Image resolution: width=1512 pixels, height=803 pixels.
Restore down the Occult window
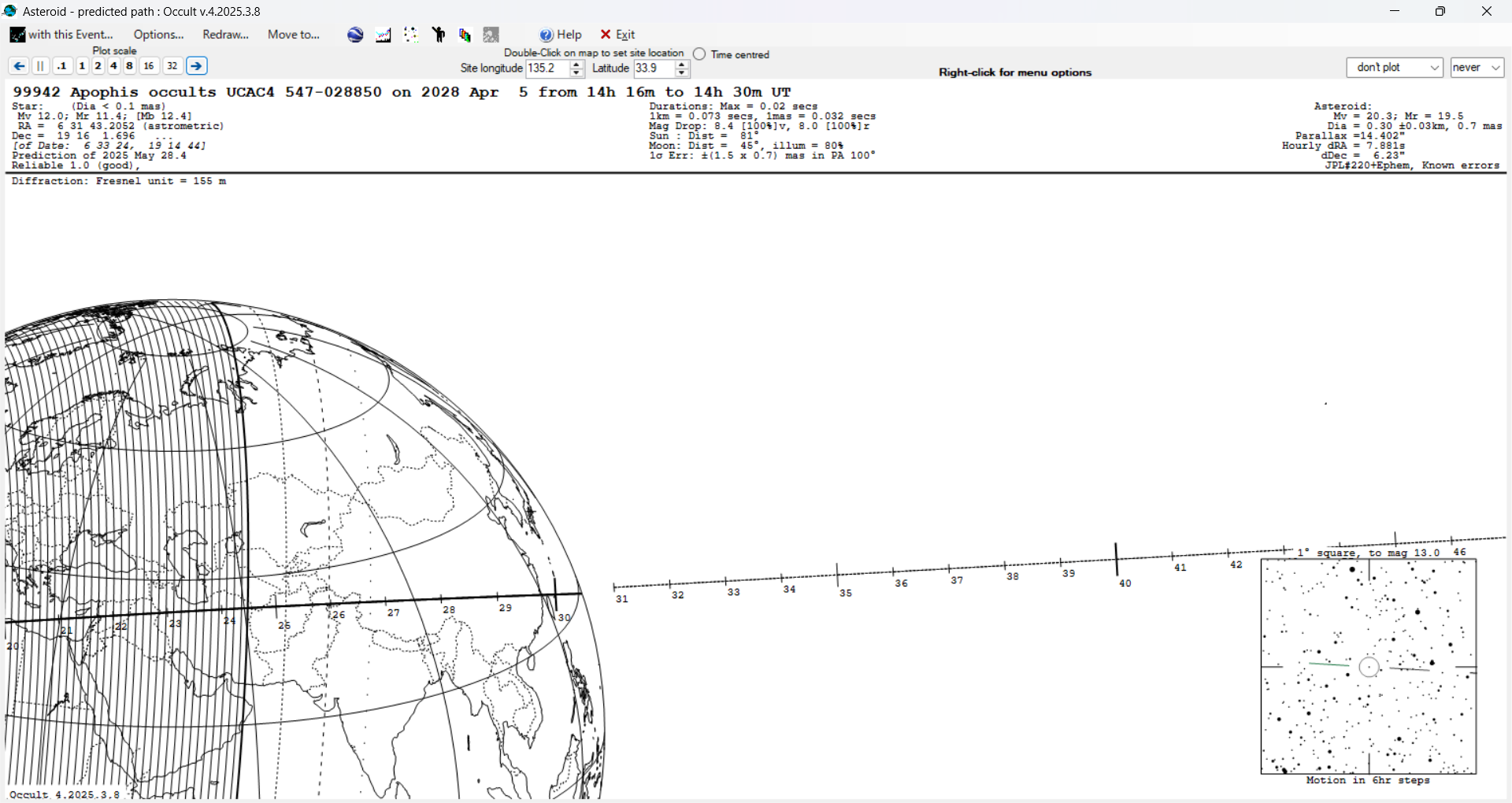1440,11
